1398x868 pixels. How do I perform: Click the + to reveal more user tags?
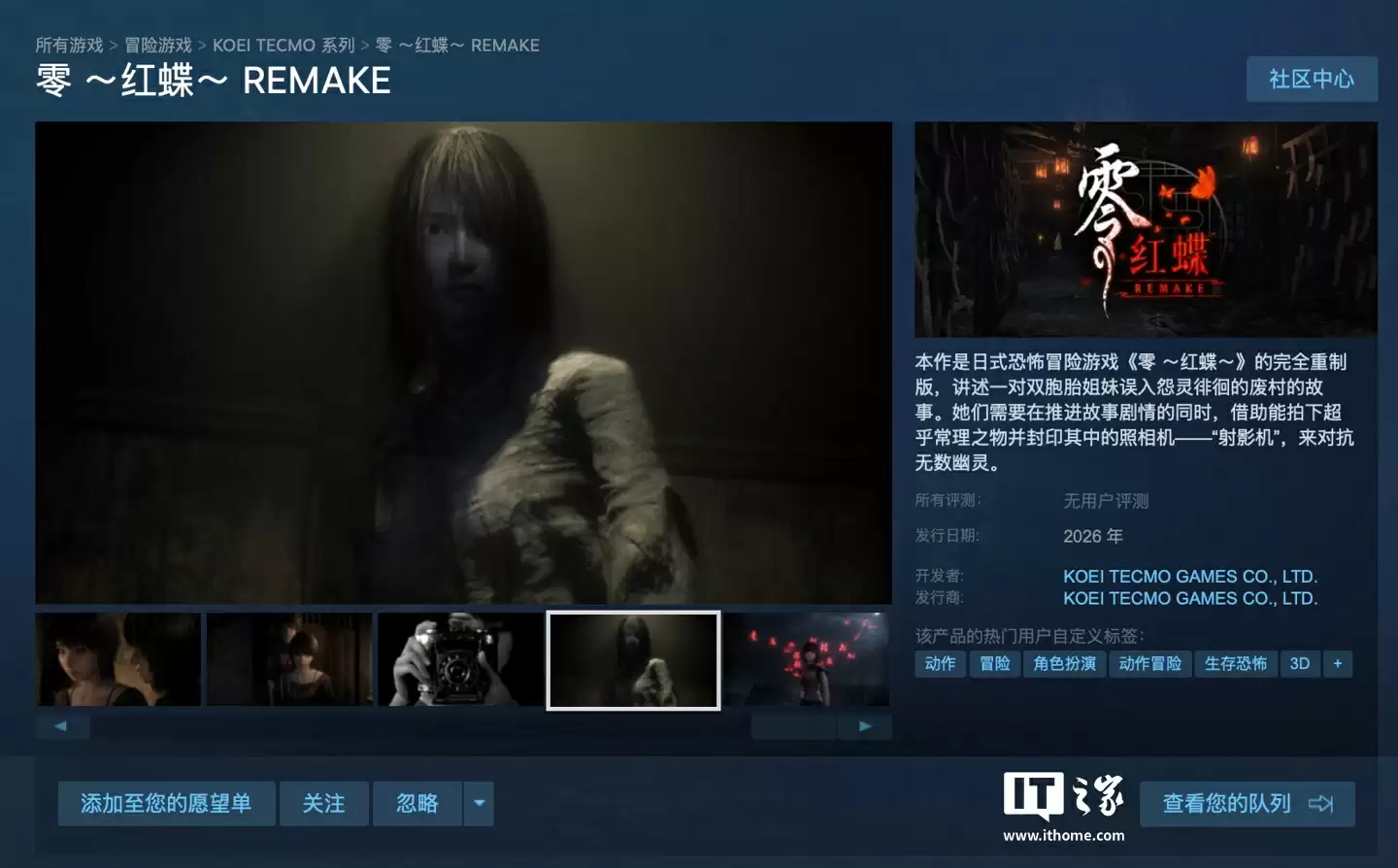click(1338, 664)
